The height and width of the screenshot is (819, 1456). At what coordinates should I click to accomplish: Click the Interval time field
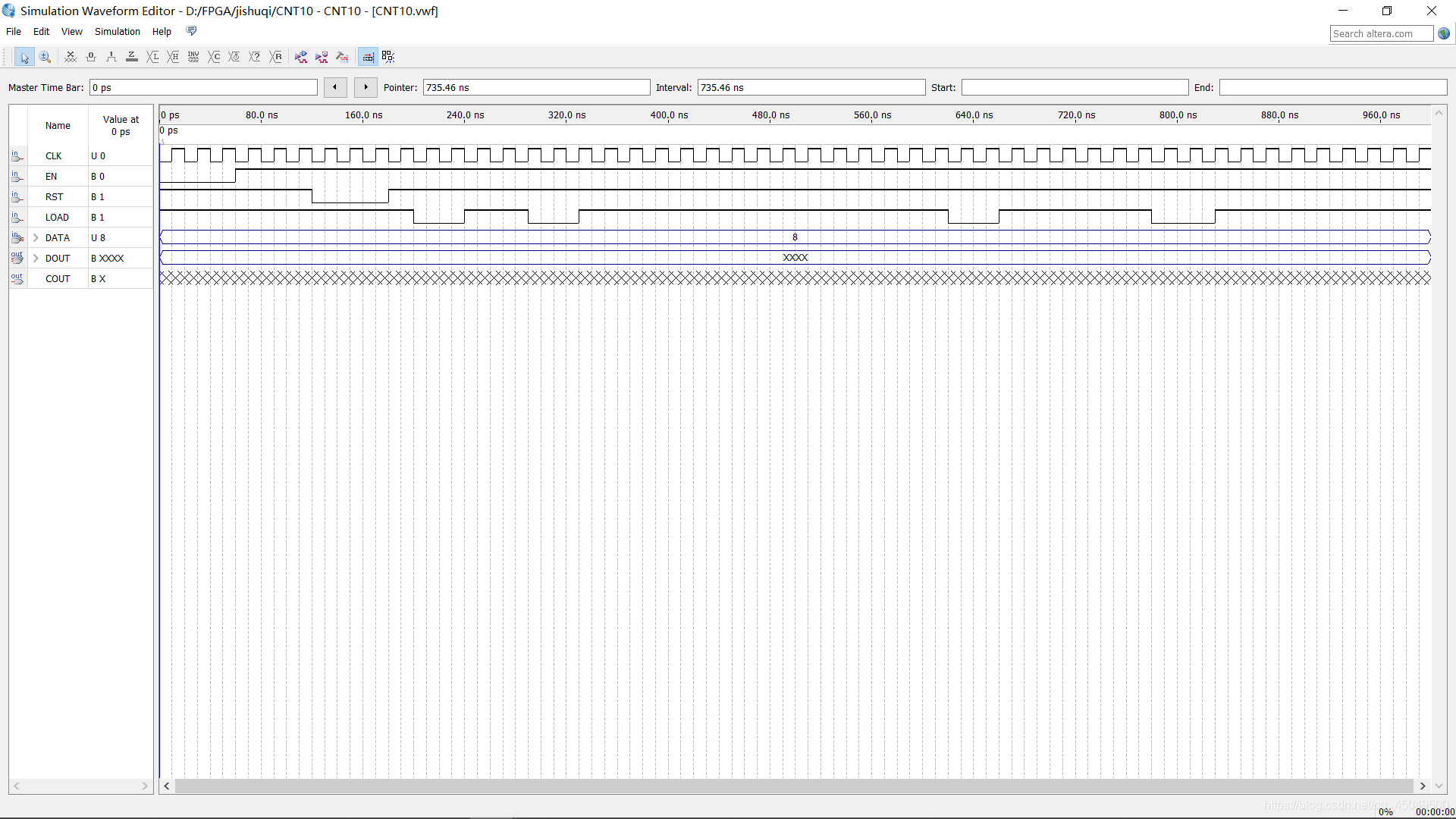tap(811, 88)
